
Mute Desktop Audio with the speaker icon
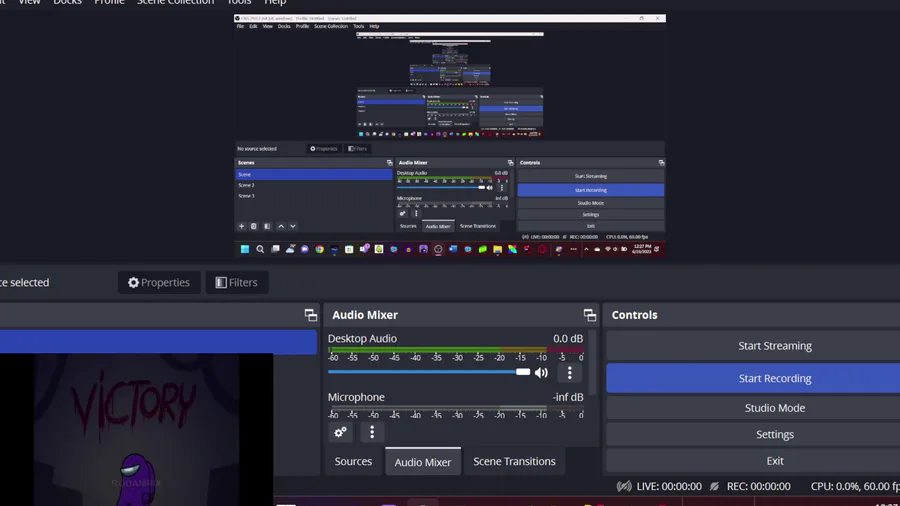click(541, 373)
